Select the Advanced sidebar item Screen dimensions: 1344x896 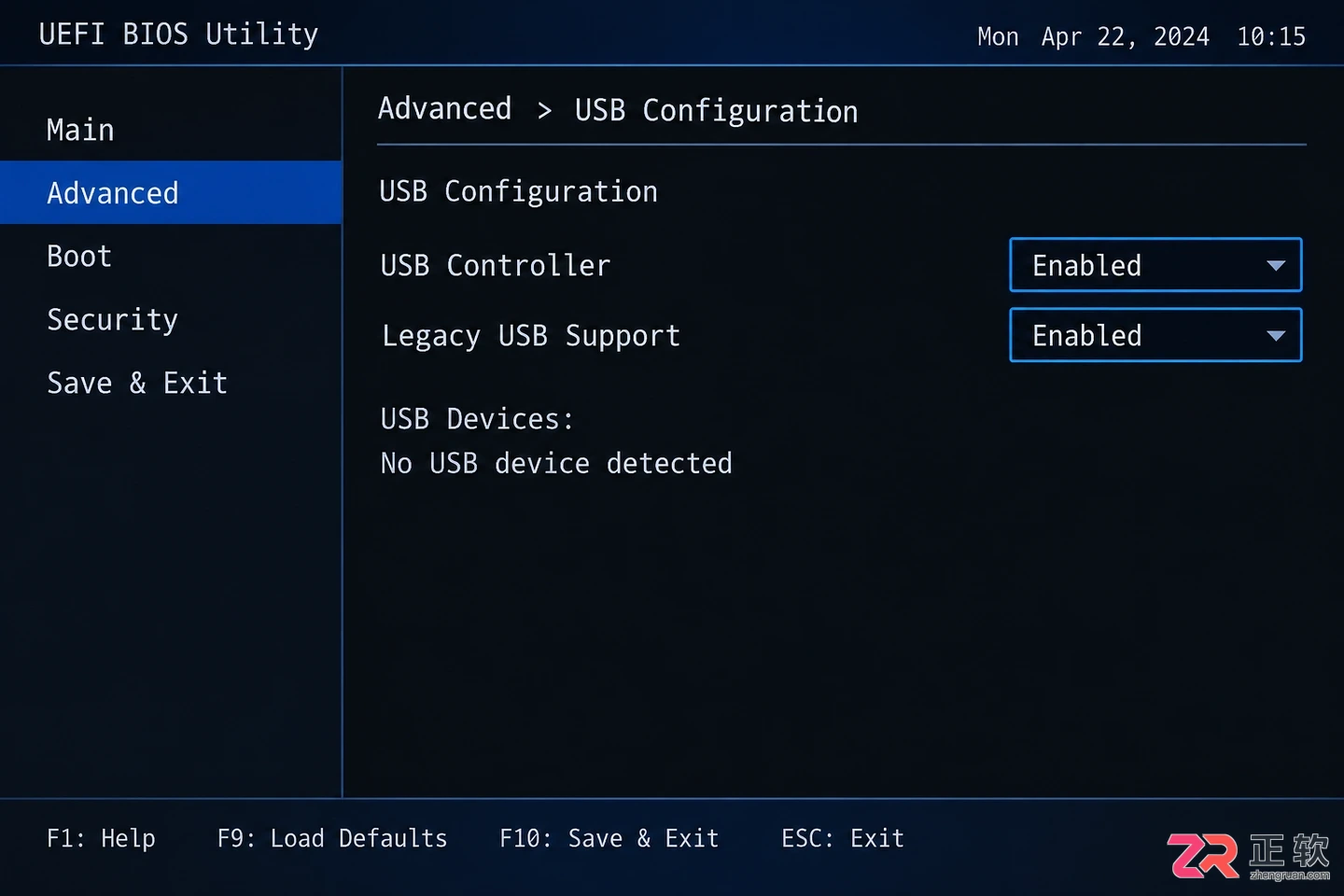171,192
